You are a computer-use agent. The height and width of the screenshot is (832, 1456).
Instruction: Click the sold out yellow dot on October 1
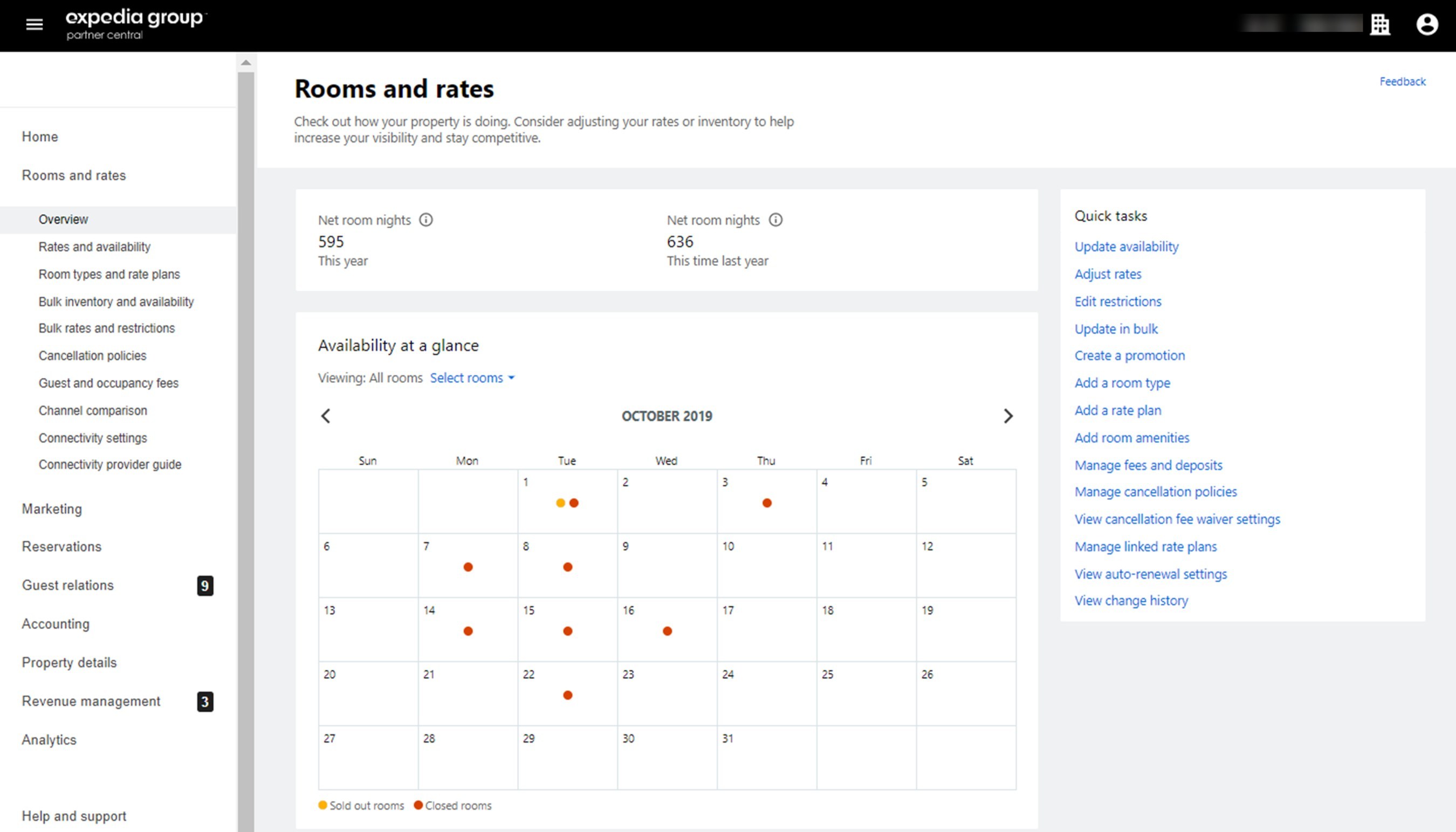561,504
